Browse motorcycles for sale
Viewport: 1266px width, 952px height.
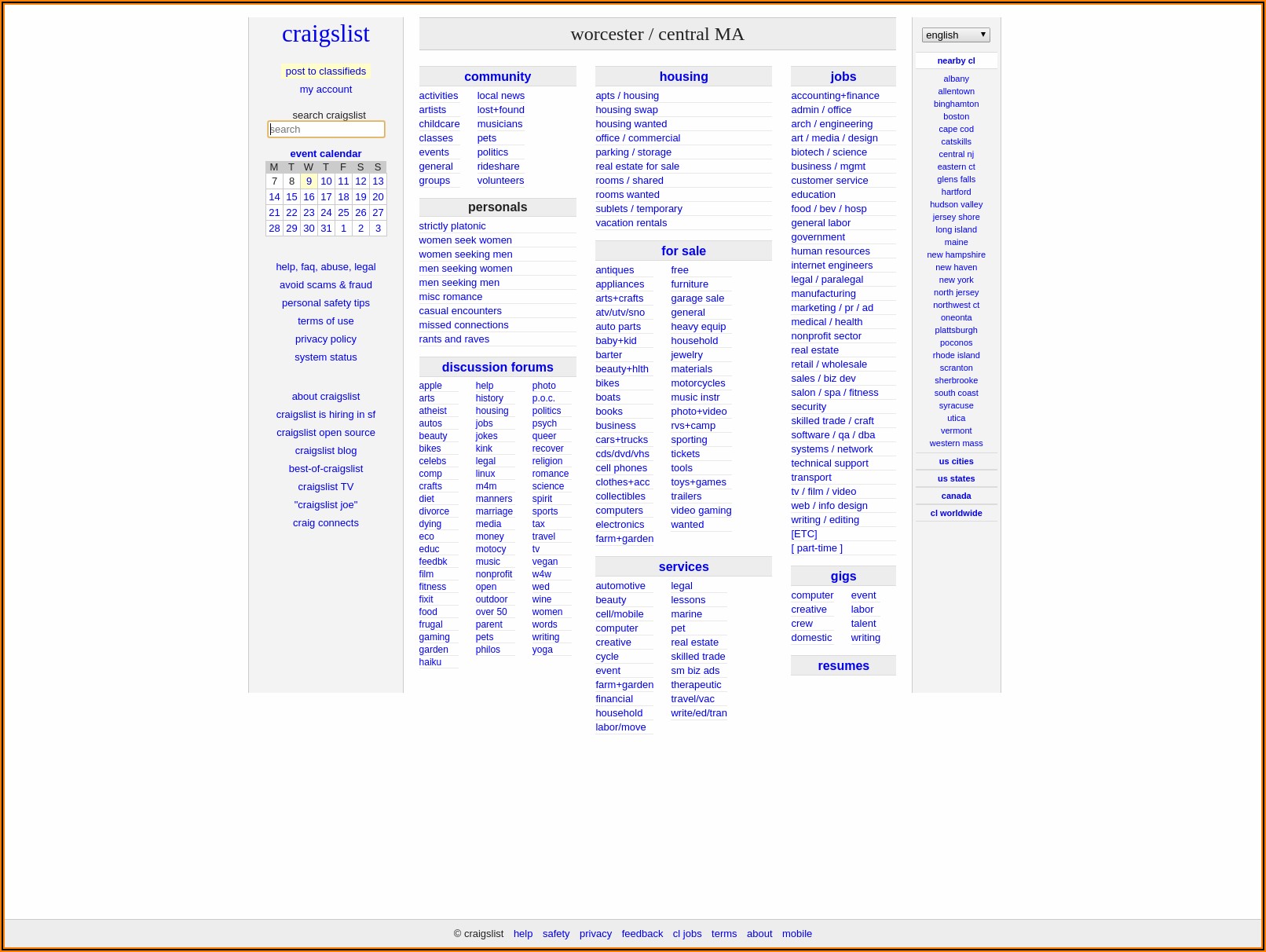(697, 383)
